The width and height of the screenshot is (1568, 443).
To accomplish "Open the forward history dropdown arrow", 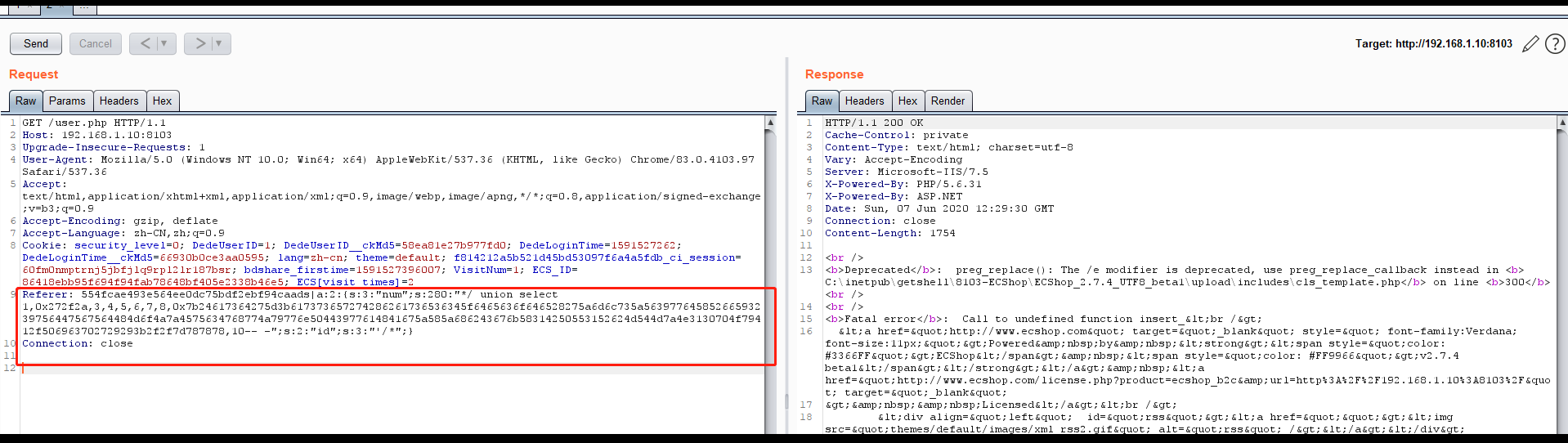I will 219,43.
